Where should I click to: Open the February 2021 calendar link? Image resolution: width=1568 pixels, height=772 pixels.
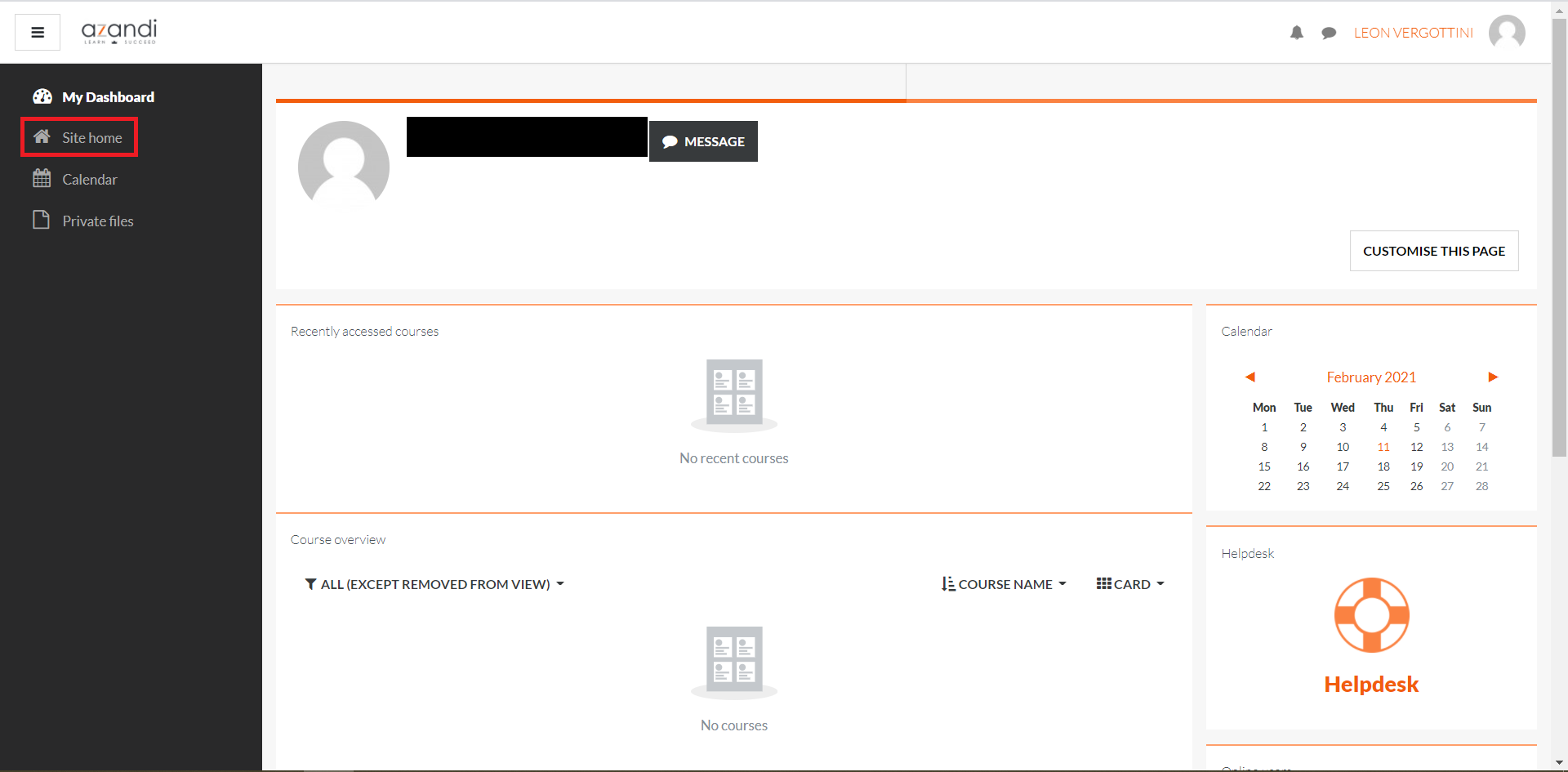(1371, 377)
